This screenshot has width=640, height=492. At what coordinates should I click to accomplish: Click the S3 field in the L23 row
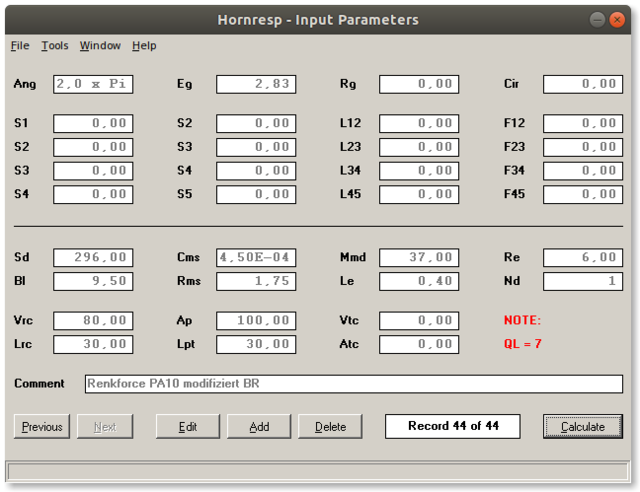256,147
